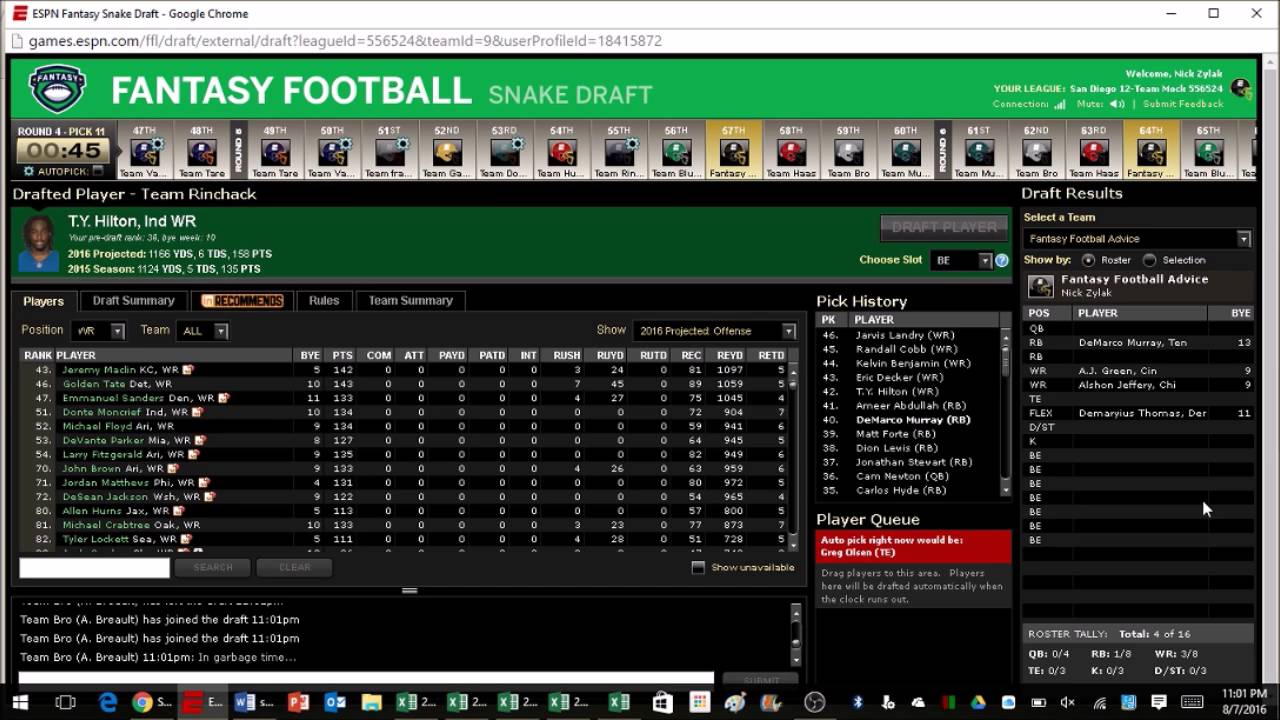This screenshot has width=1280, height=720.
Task: Open the Team dropdown showing ALL
Action: click(x=202, y=331)
